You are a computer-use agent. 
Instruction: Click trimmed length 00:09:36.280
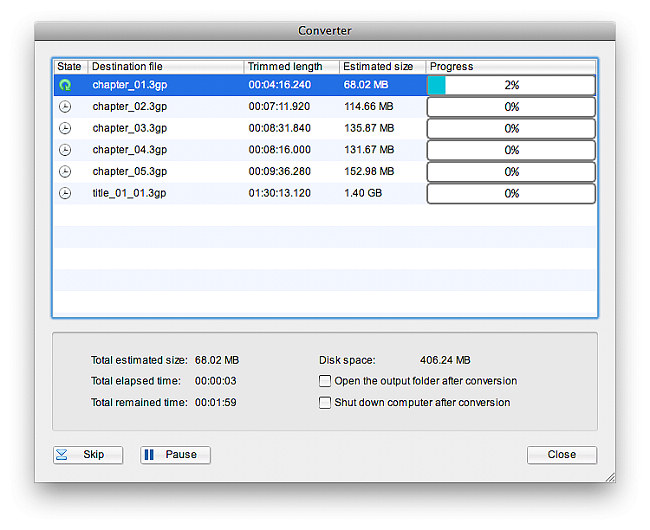(280, 171)
